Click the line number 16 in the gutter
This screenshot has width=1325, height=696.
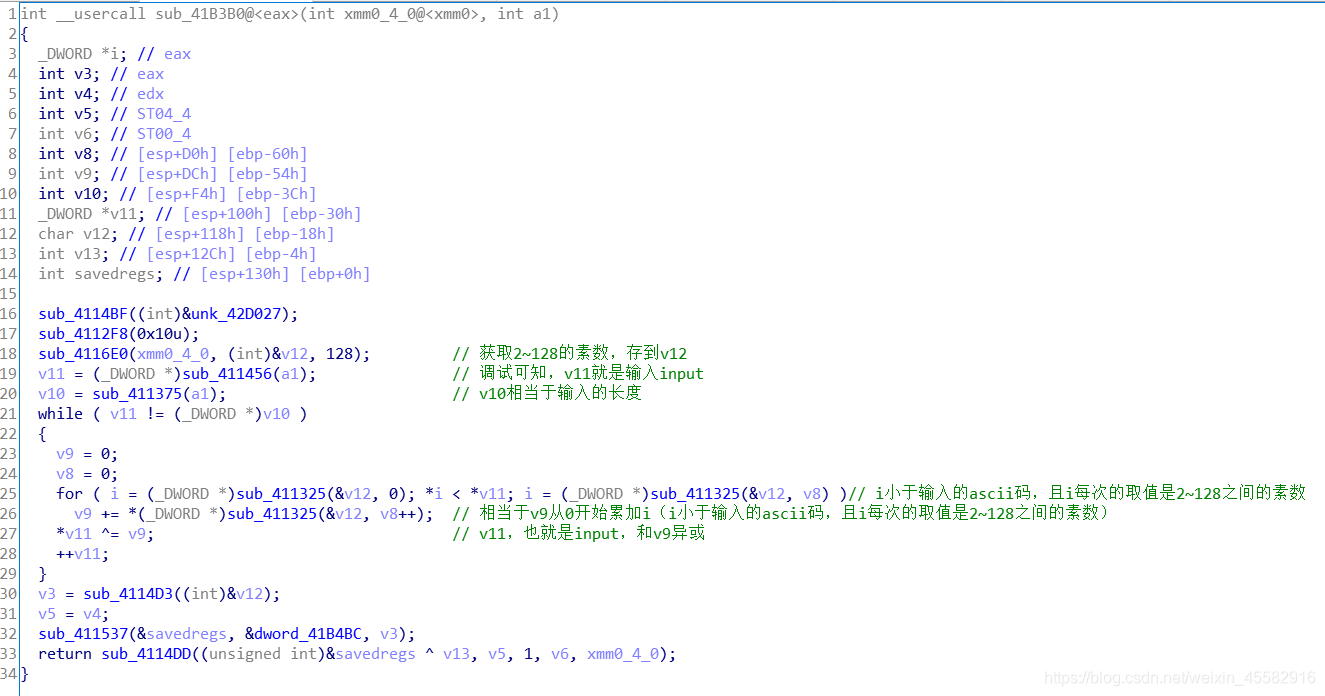click(x=9, y=313)
